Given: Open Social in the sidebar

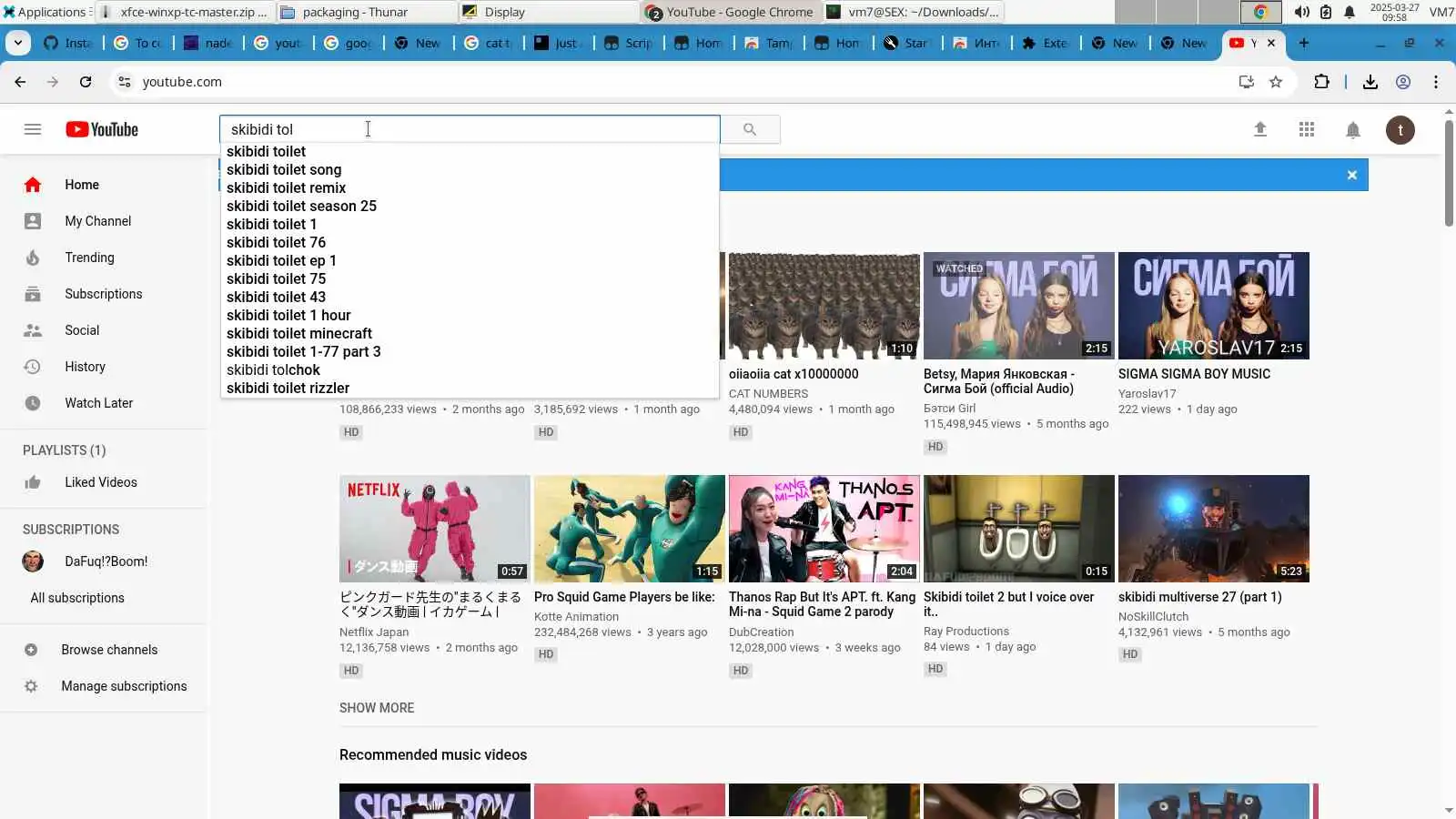Looking at the screenshot, I should coord(105,330).
